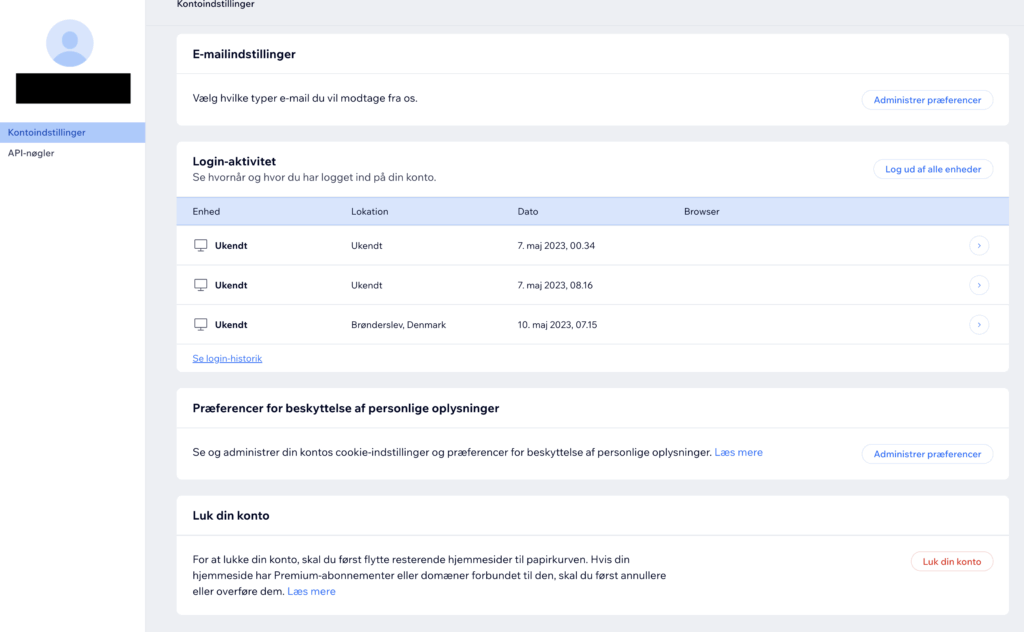Follow Læs mere link in privacy section

click(738, 453)
